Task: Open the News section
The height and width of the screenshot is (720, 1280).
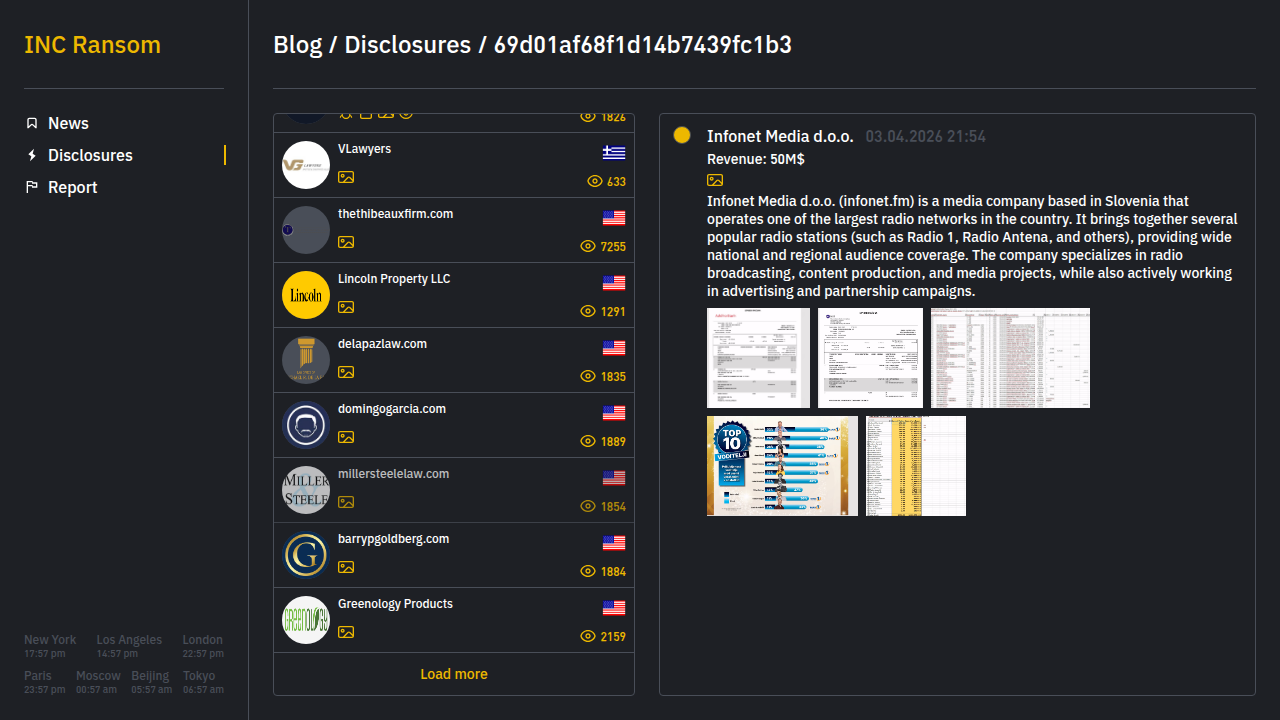Action: pyautogui.click(x=68, y=123)
